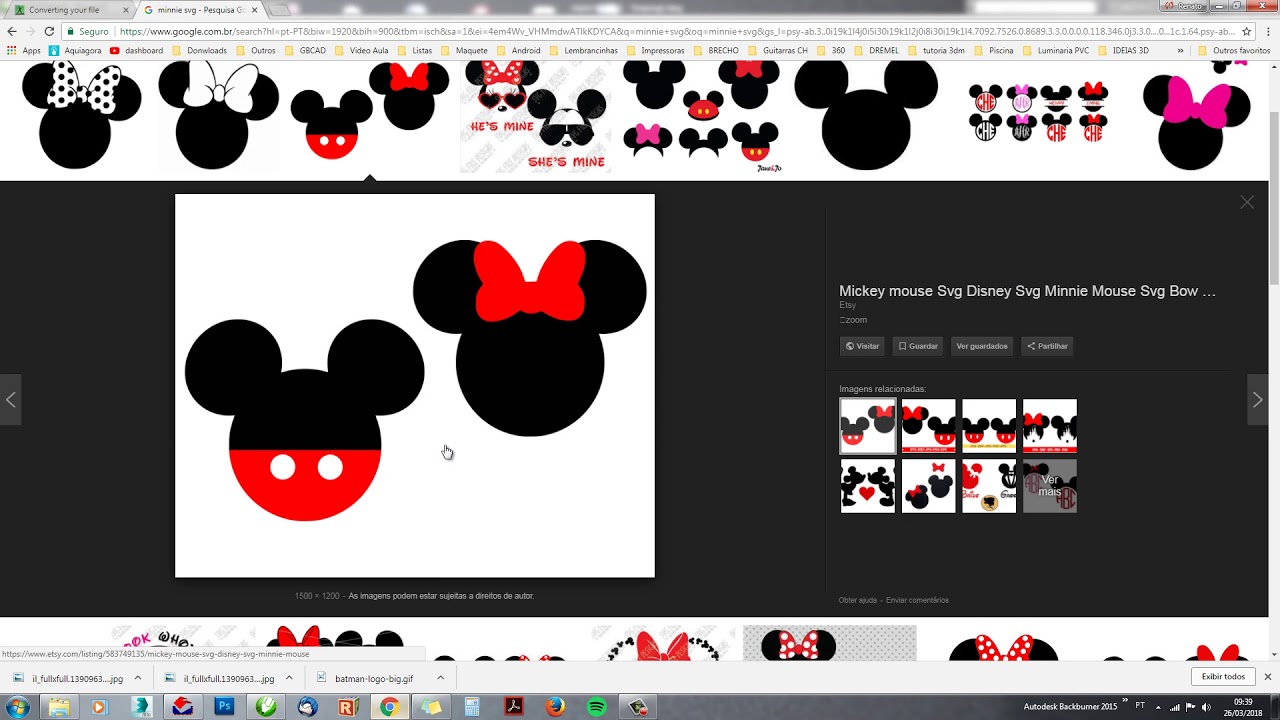1280x720 pixels.
Task: Click Obter ajuda link
Action: click(857, 600)
